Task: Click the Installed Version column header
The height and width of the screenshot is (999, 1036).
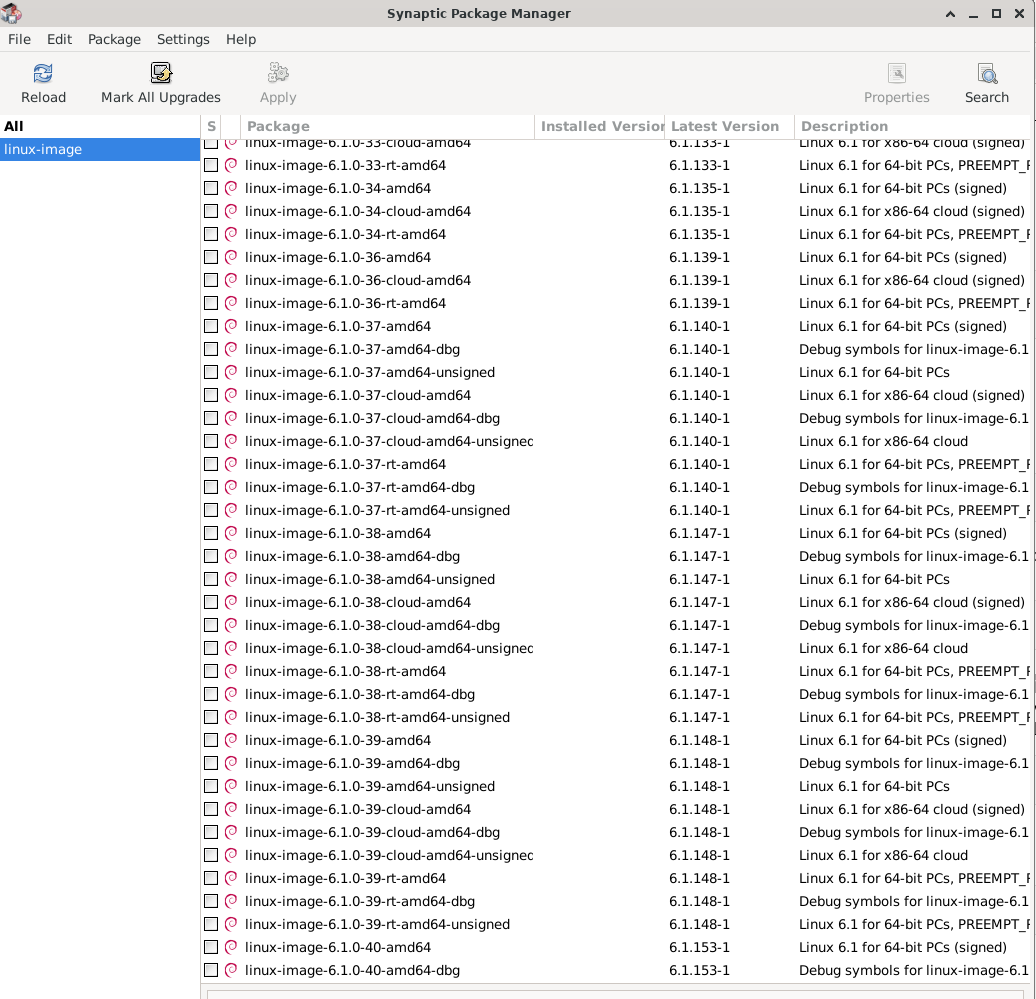Action: 600,126
